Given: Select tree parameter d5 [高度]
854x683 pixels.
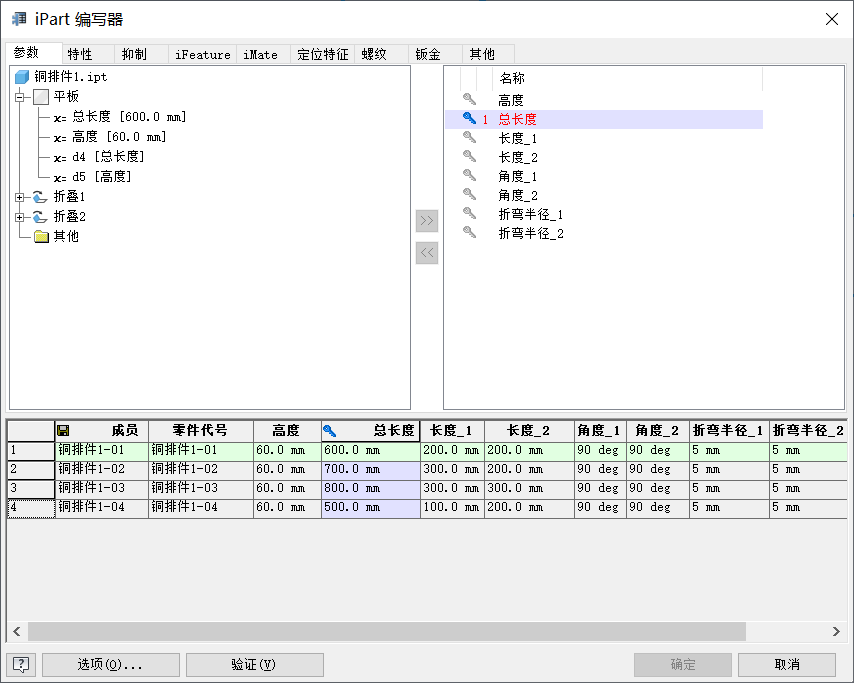Looking at the screenshot, I should (93, 177).
